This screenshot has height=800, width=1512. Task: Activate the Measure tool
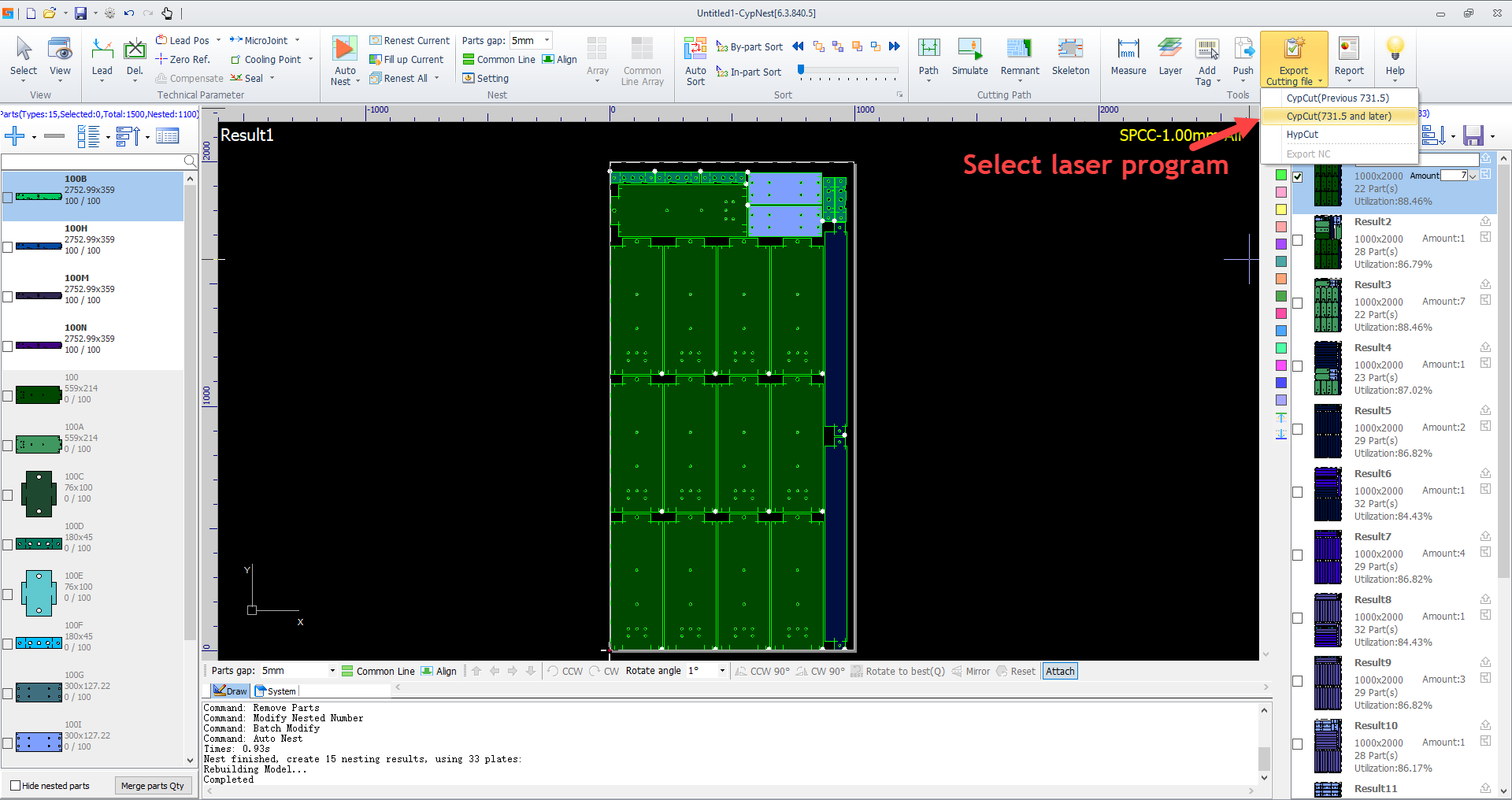(1128, 56)
